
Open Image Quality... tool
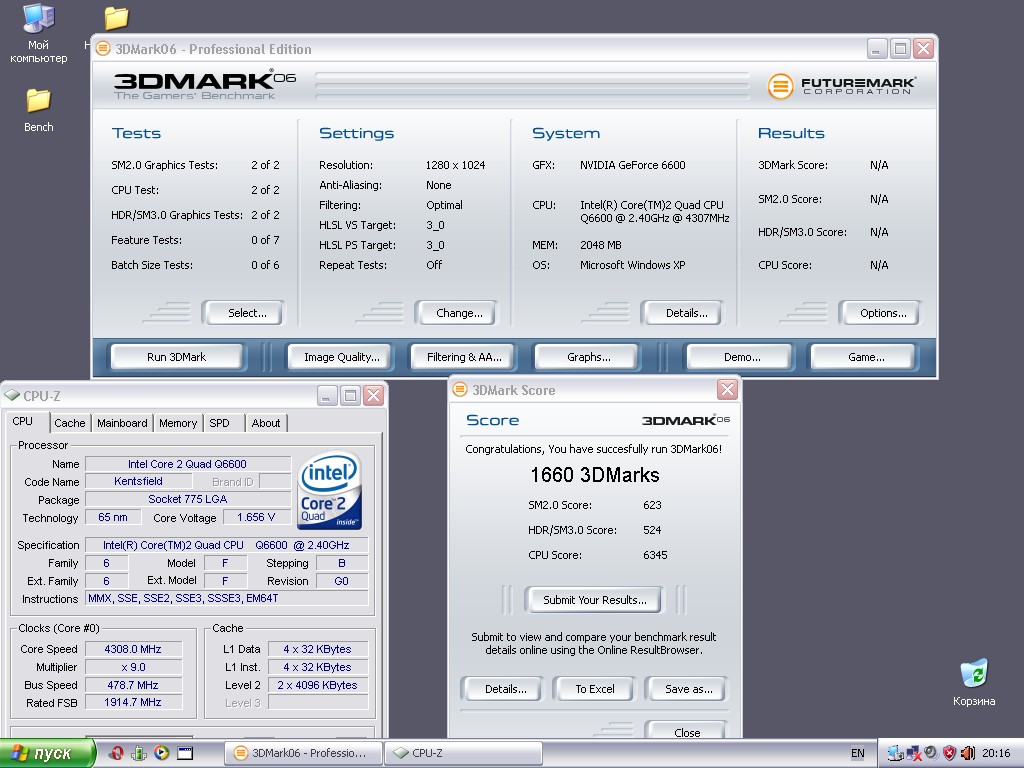pyautogui.click(x=342, y=357)
